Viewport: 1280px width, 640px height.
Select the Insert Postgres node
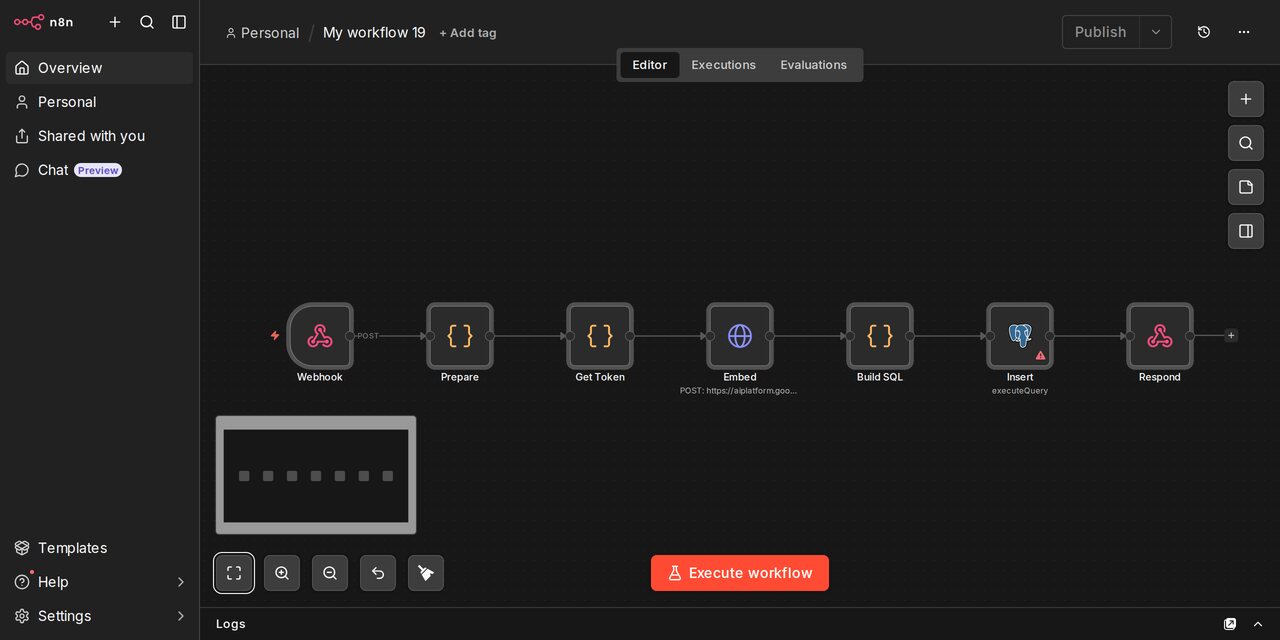click(1020, 336)
